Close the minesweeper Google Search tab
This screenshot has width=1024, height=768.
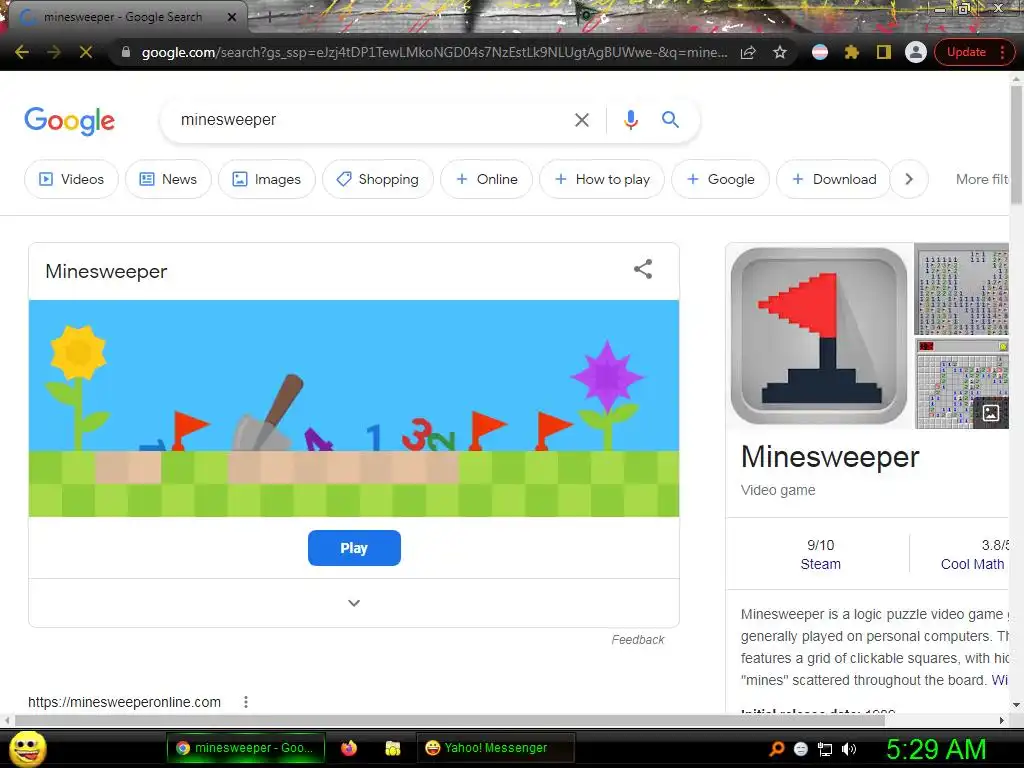point(232,17)
